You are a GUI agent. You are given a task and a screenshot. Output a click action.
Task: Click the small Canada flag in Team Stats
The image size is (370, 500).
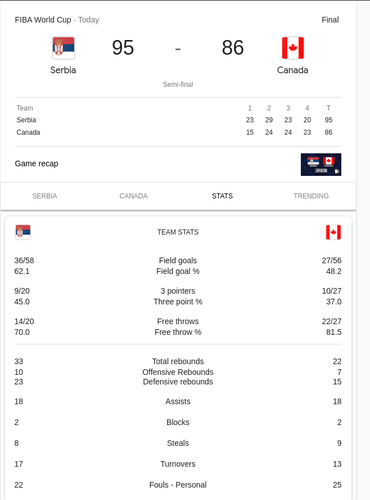pyautogui.click(x=333, y=232)
